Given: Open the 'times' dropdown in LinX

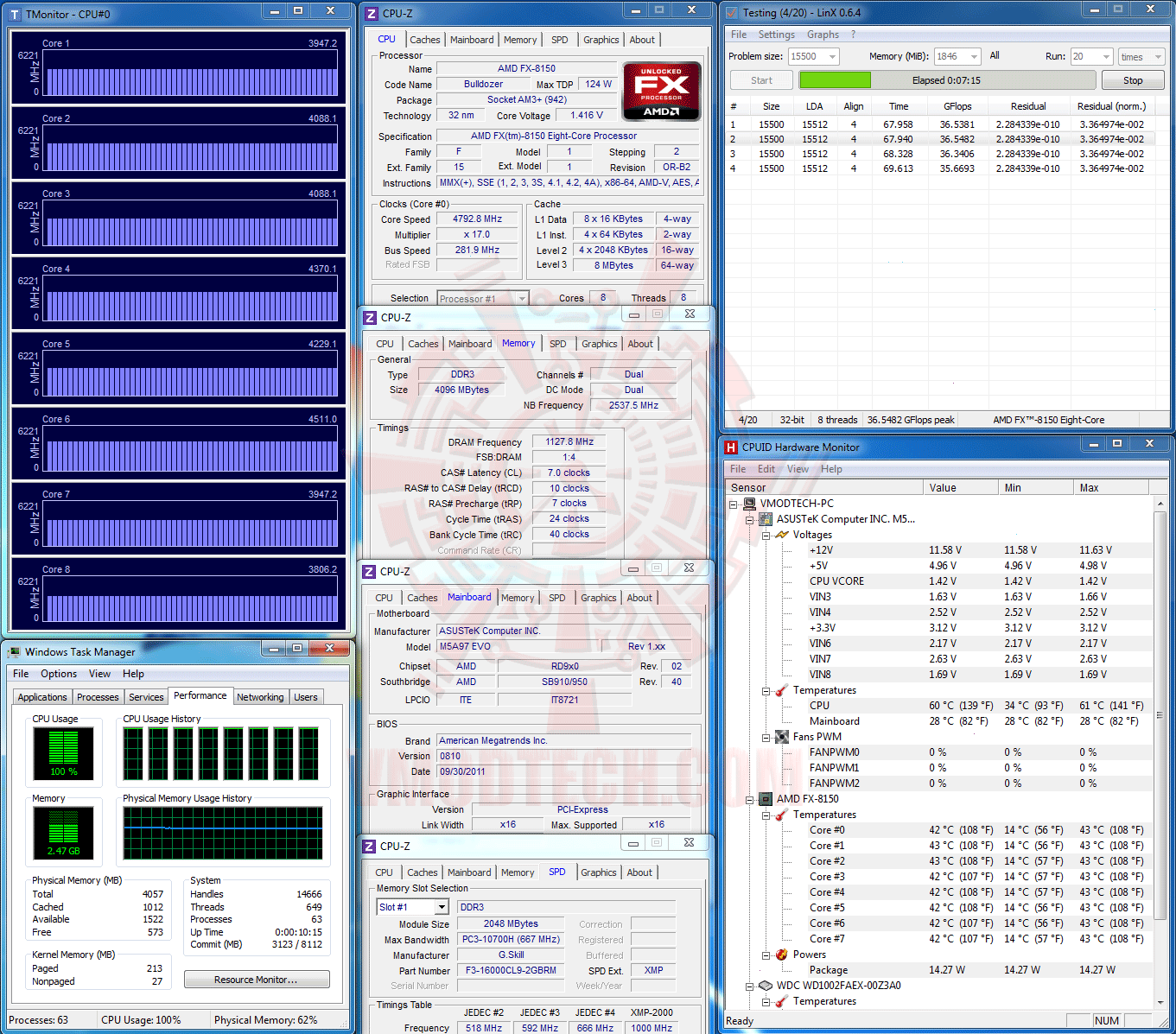Looking at the screenshot, I should (1158, 57).
